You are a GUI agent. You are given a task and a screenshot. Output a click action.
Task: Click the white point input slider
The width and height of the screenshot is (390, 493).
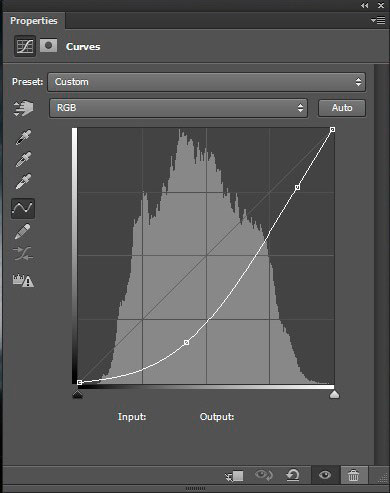[334, 394]
